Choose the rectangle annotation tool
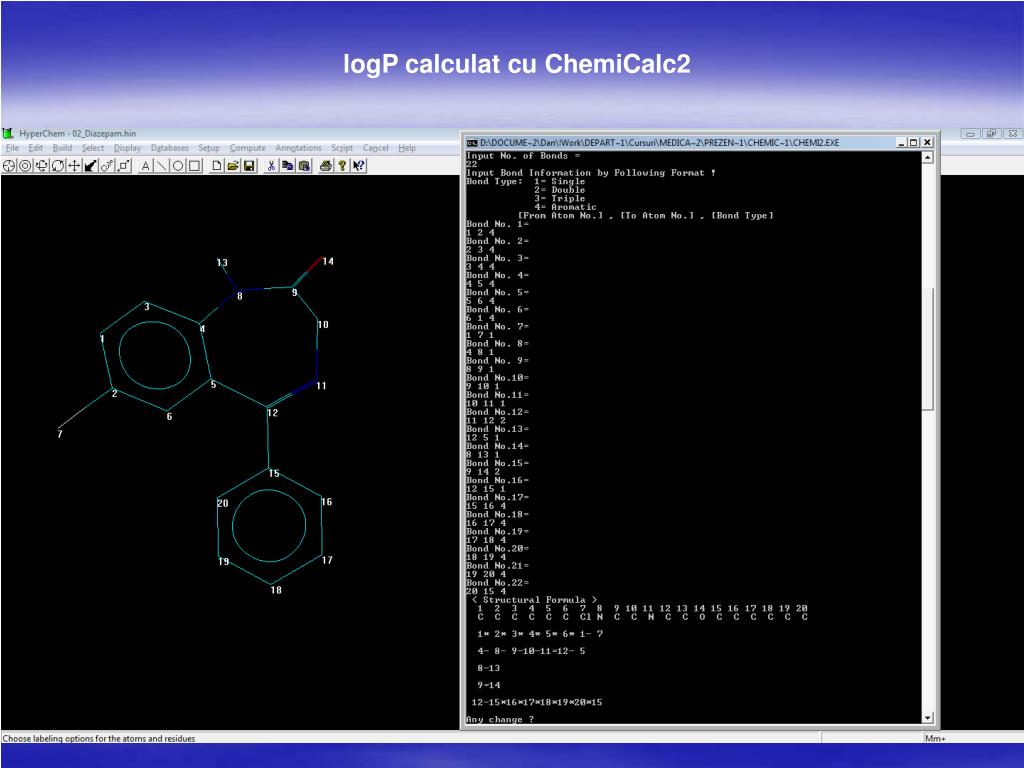Screen dimensions: 1024x768 [195, 166]
